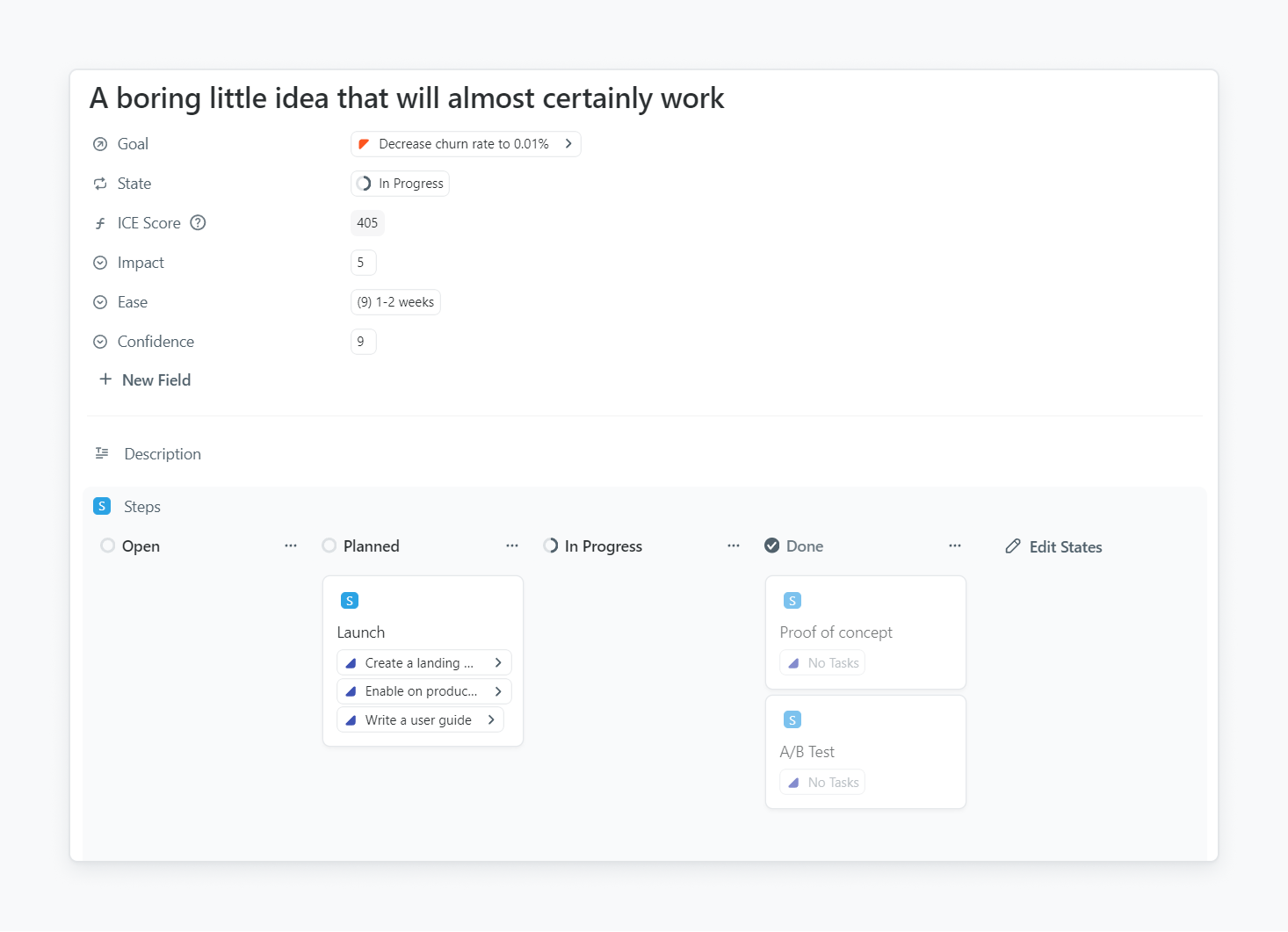
Task: Open the In Progress state dropdown
Action: [x=401, y=184]
